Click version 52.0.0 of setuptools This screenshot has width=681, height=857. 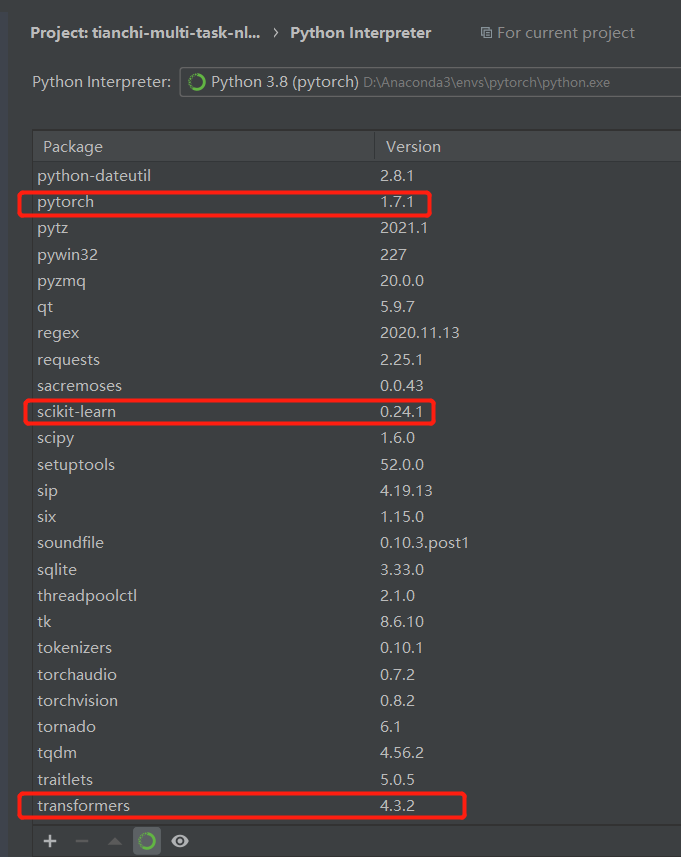click(x=402, y=465)
